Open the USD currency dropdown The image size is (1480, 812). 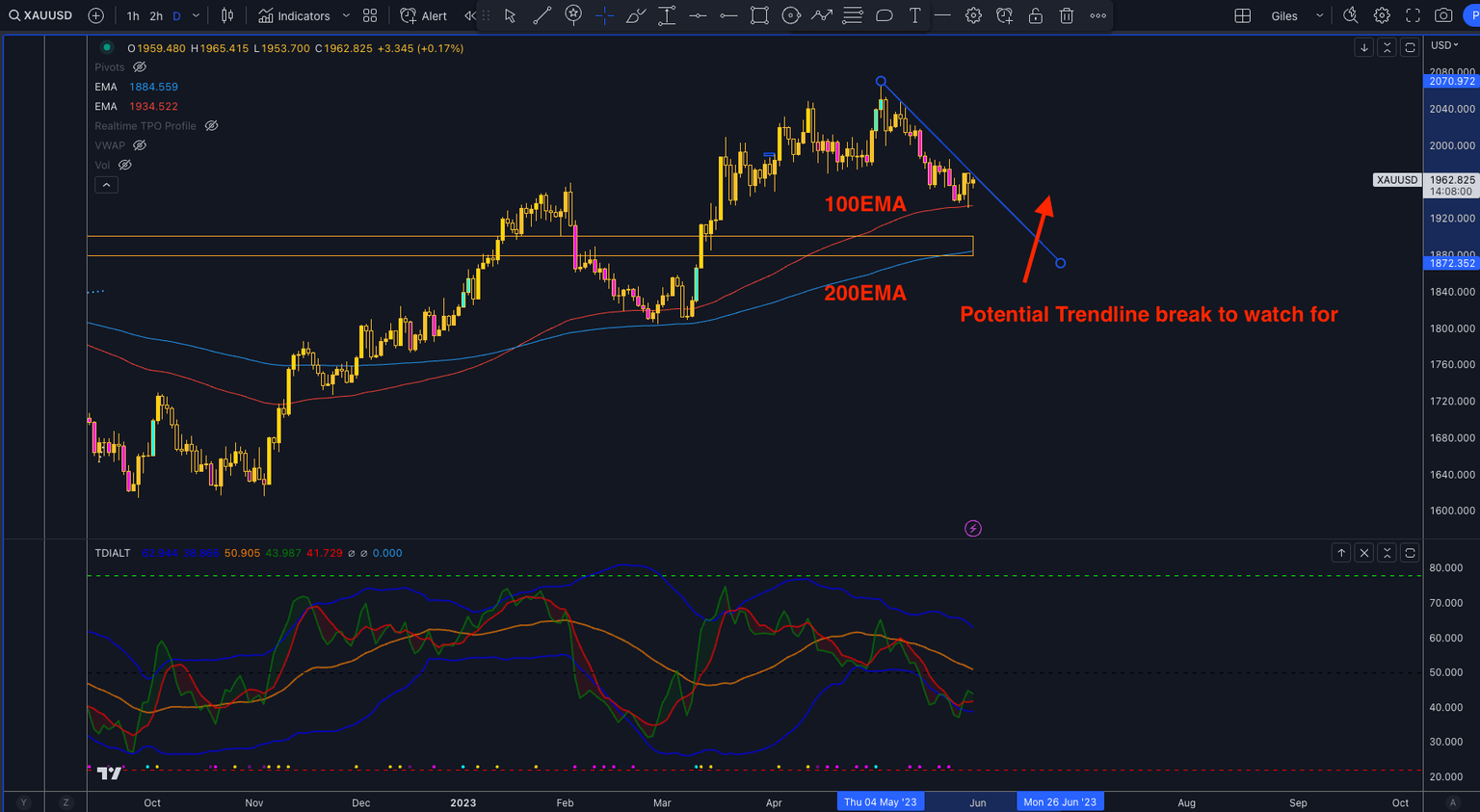coord(1444,45)
